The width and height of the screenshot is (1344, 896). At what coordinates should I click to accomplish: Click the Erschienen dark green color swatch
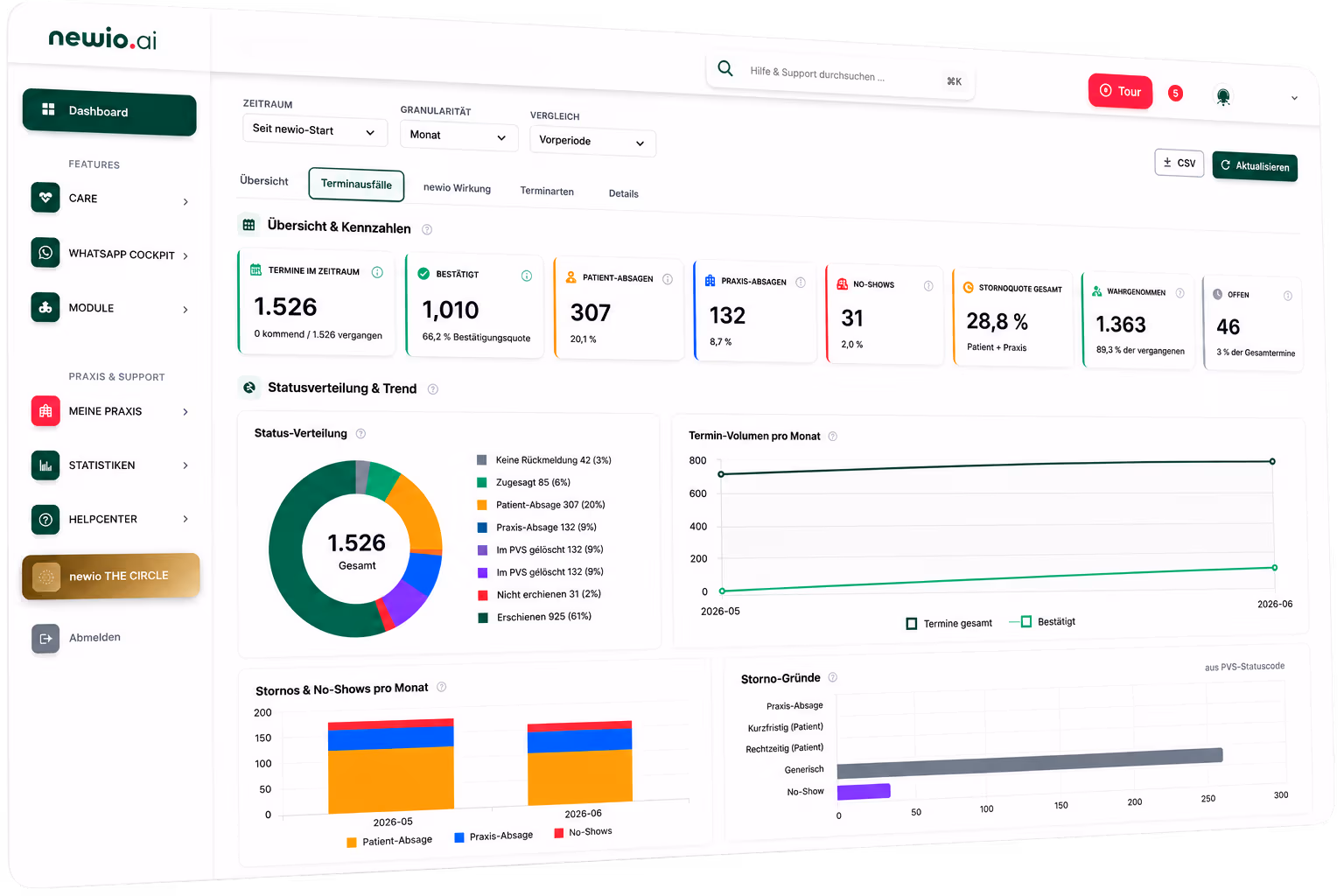tap(482, 618)
